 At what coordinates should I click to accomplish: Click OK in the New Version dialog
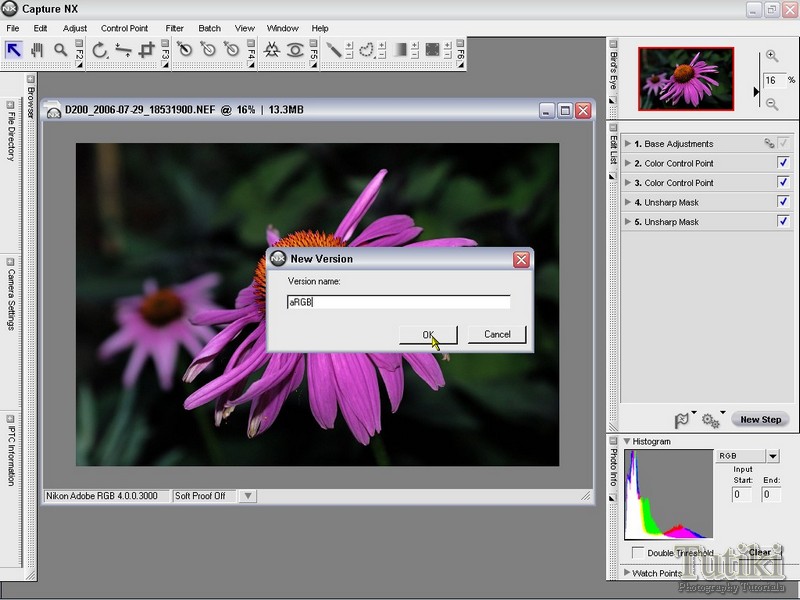point(428,335)
